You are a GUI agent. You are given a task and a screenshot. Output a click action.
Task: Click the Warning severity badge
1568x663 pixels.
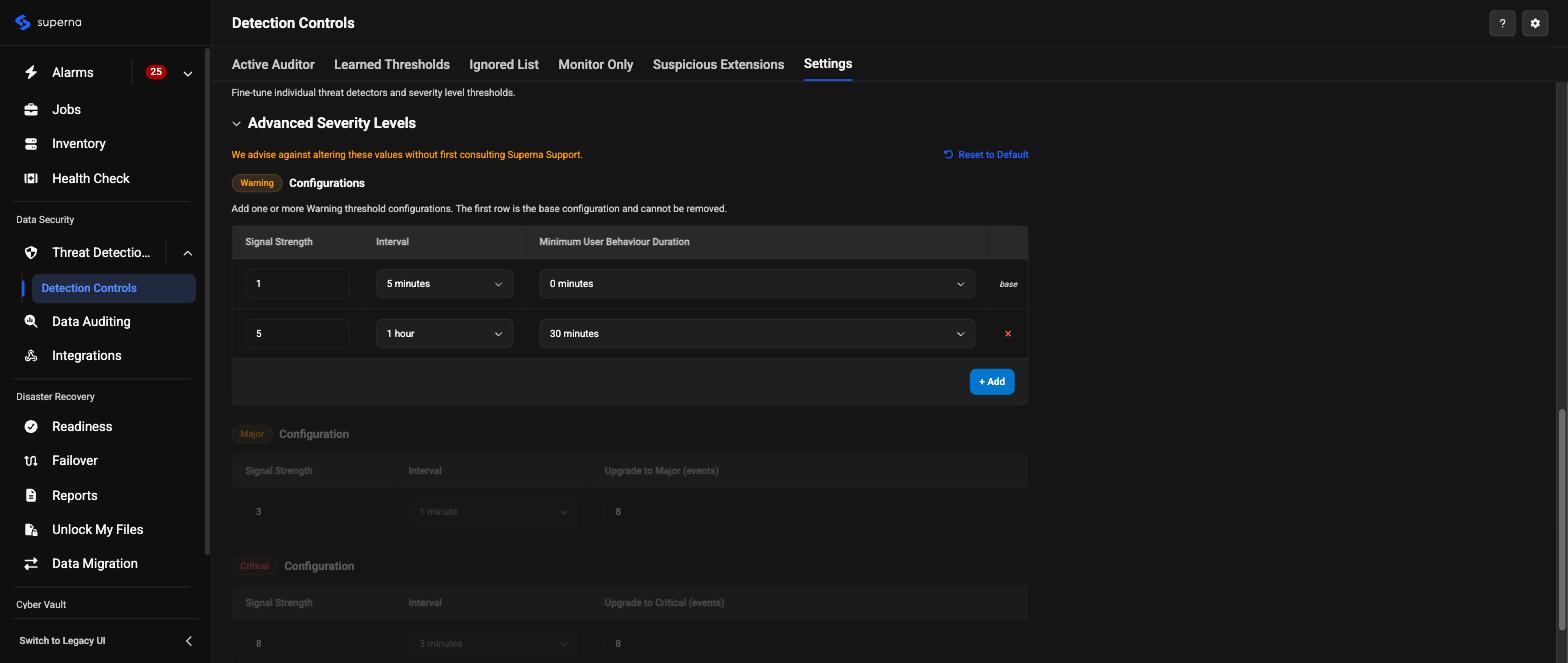pyautogui.click(x=257, y=183)
